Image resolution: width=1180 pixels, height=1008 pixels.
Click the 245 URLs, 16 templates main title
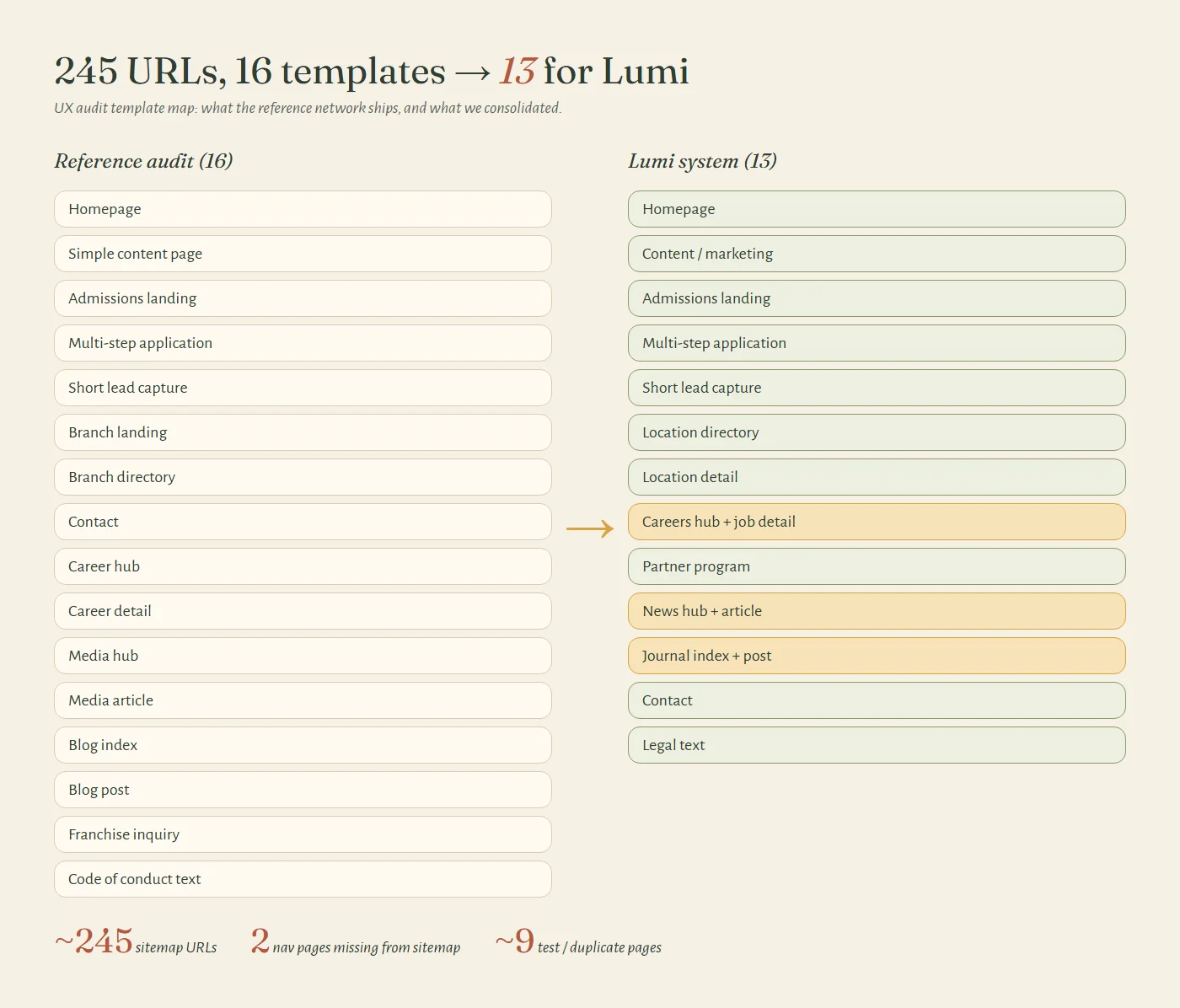click(x=372, y=71)
